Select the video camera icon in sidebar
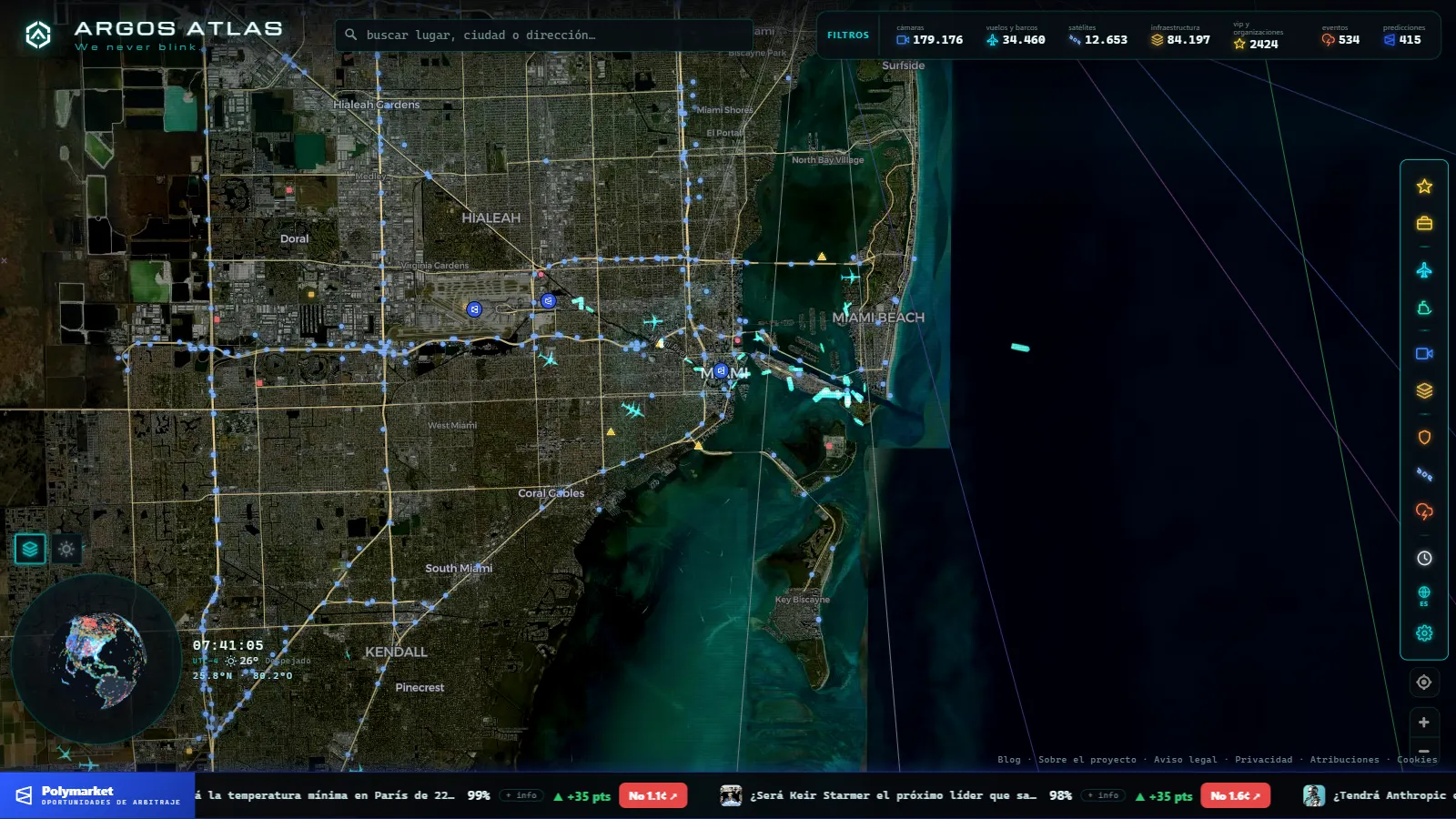The height and width of the screenshot is (819, 1456). tap(1424, 354)
